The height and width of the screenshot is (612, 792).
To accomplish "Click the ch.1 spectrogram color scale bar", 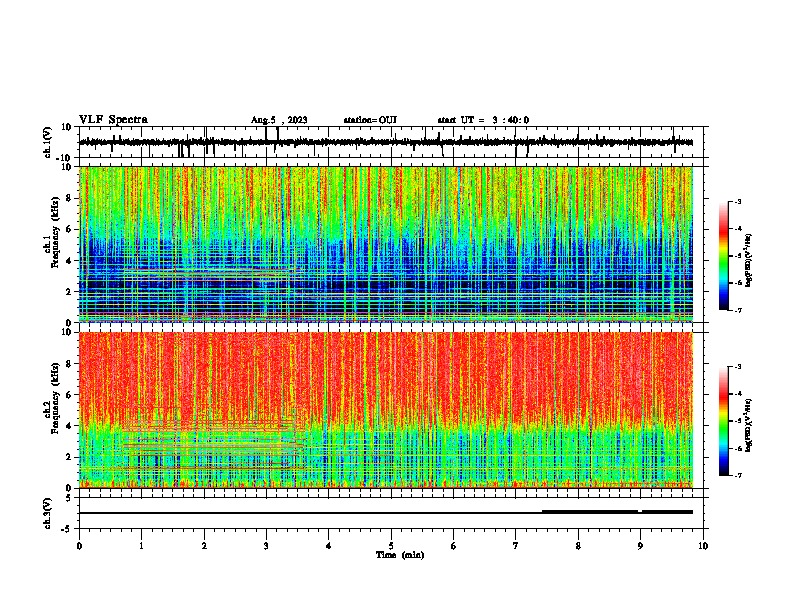I will pos(724,256).
